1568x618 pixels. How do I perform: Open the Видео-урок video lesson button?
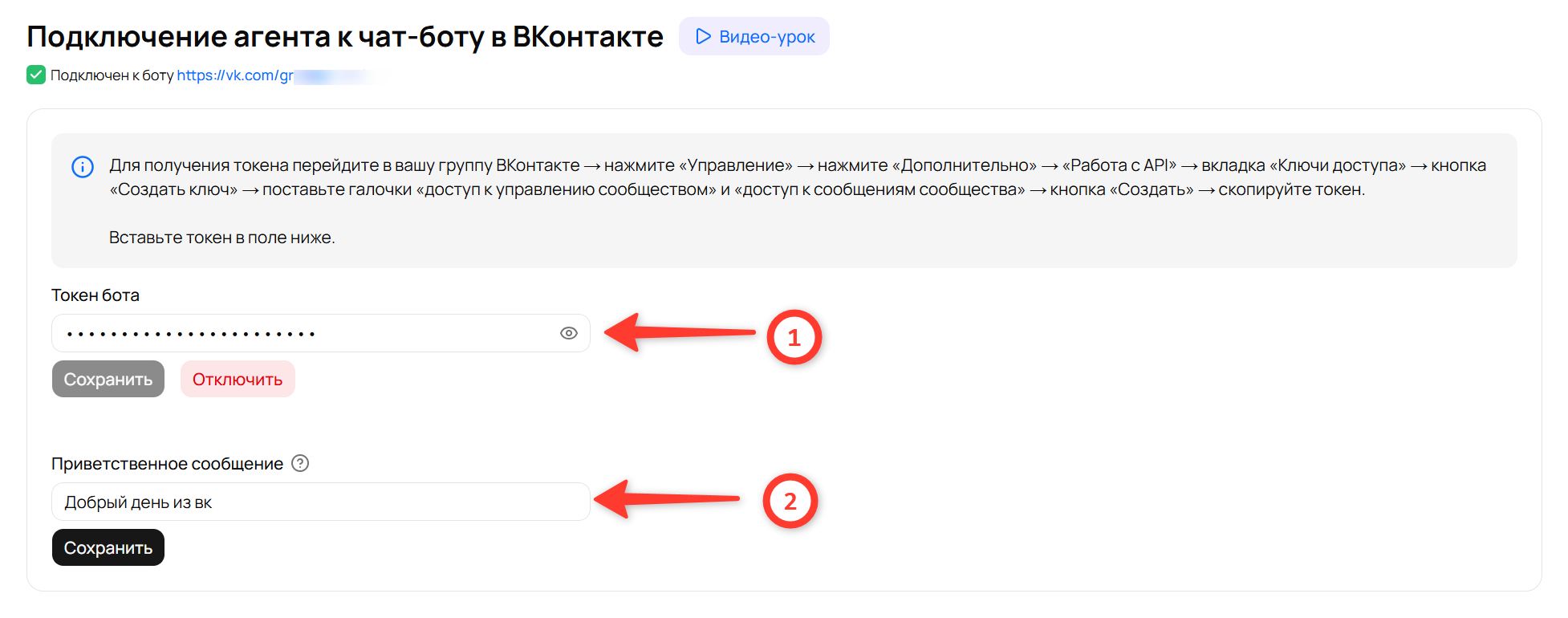pyautogui.click(x=754, y=36)
